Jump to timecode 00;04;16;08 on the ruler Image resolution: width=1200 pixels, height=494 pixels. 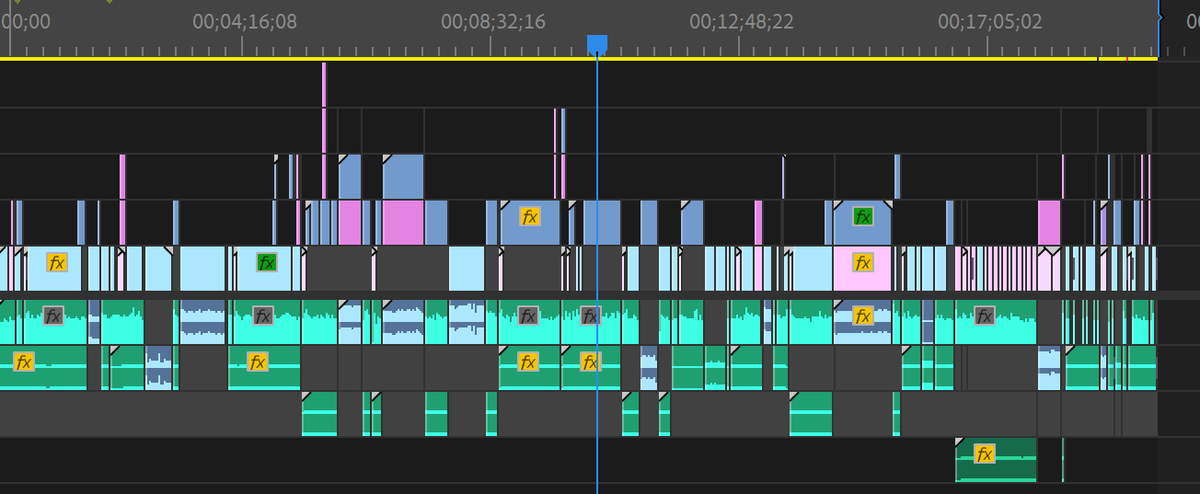point(245,22)
